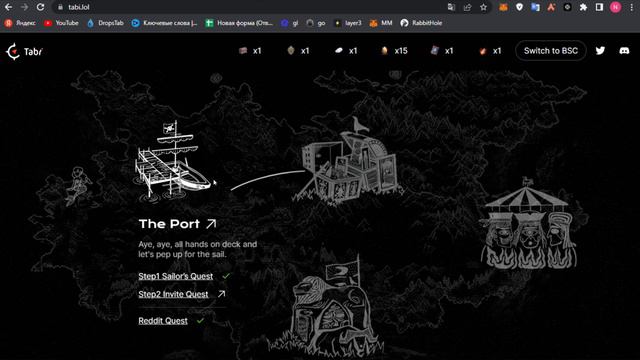Click the circus tent with masks illustration
Image resolution: width=640 pixels, height=360 pixels.
click(x=529, y=223)
